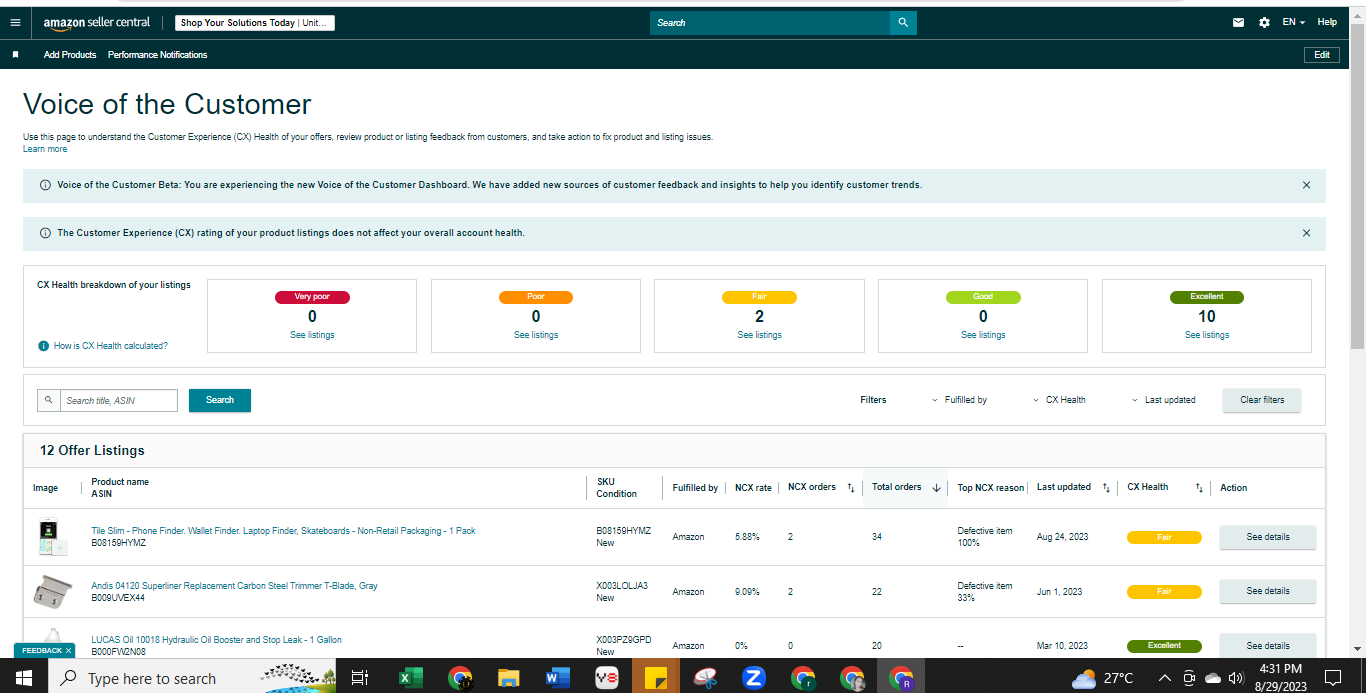Expand the Last updated filter
This screenshot has width=1366, height=693.
[x=1163, y=400]
